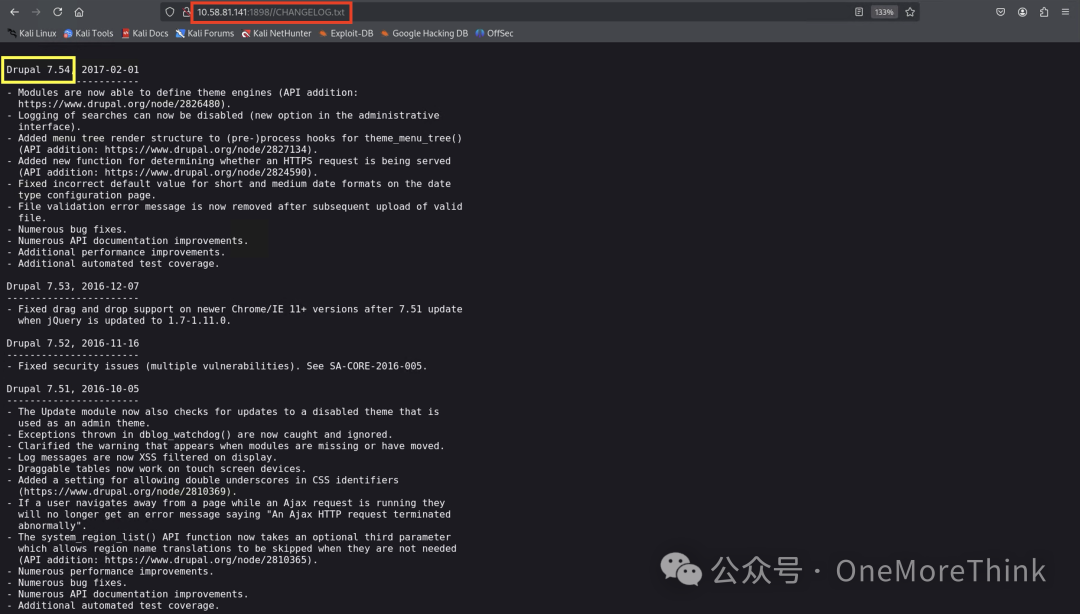
Task: Click the URL https://www.drupal.org/node/2827134
Action: click(x=208, y=150)
